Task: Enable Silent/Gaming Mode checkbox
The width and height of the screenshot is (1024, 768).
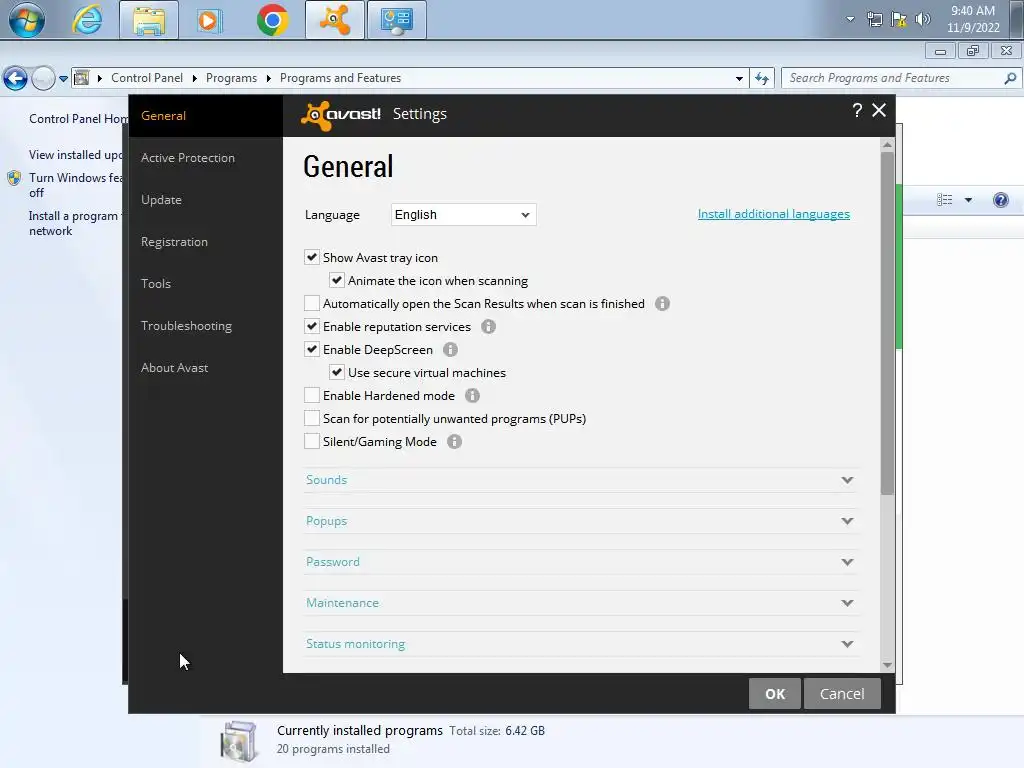Action: [x=312, y=441]
